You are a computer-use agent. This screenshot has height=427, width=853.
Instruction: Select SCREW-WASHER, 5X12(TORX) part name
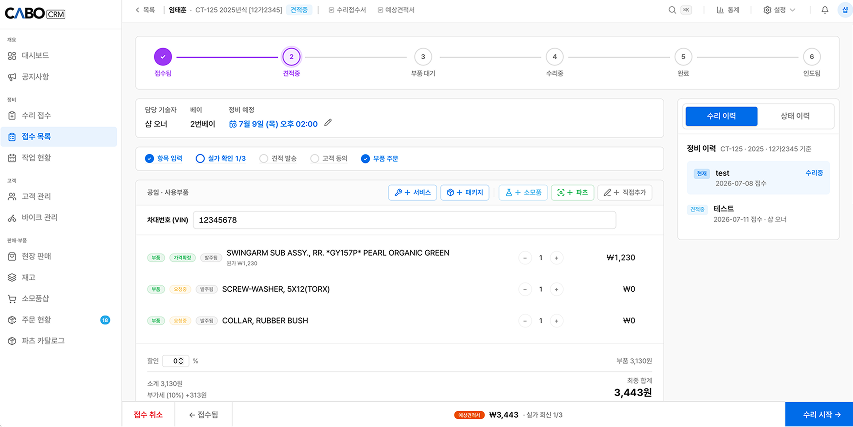[x=276, y=289]
